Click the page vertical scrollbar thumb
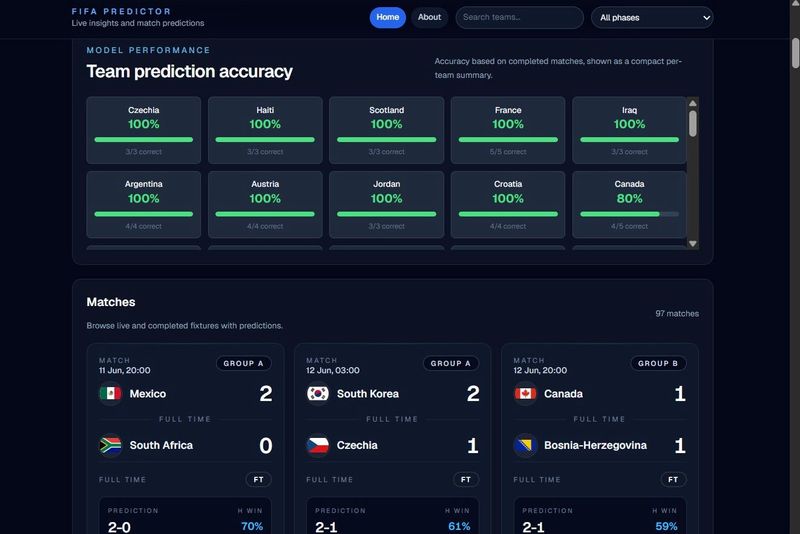Screen dimensions: 800x534 [x=795, y=53]
